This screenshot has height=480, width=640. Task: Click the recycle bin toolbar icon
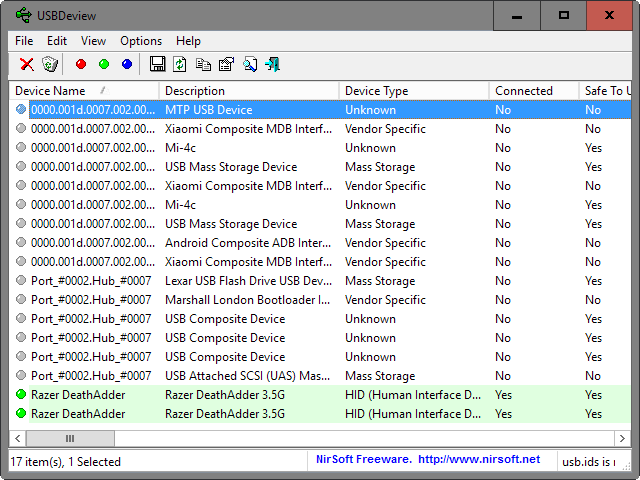50,64
